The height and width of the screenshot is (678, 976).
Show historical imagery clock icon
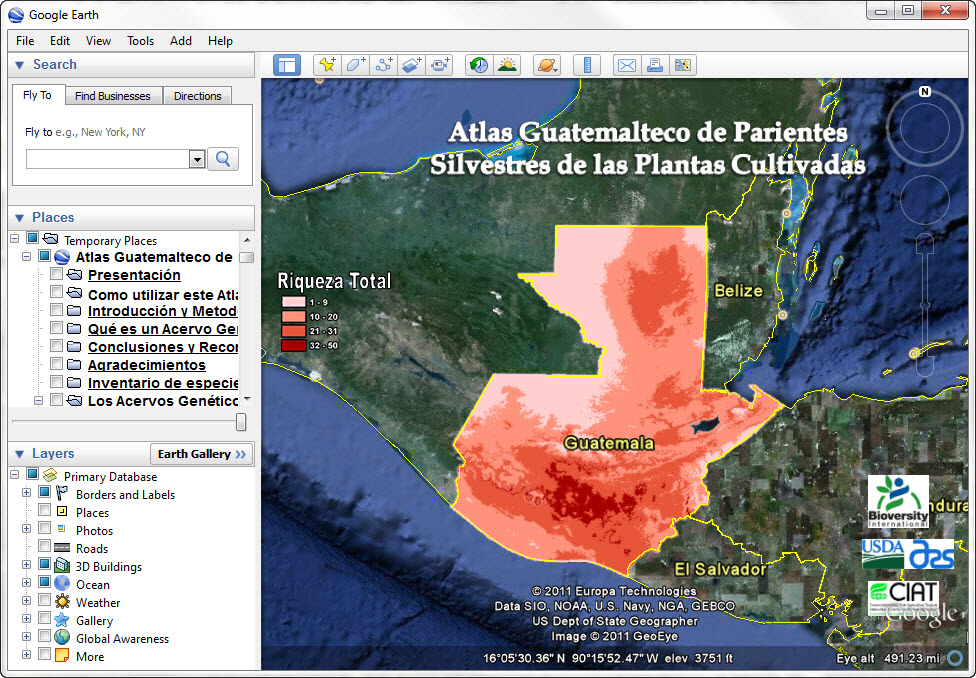tap(479, 65)
